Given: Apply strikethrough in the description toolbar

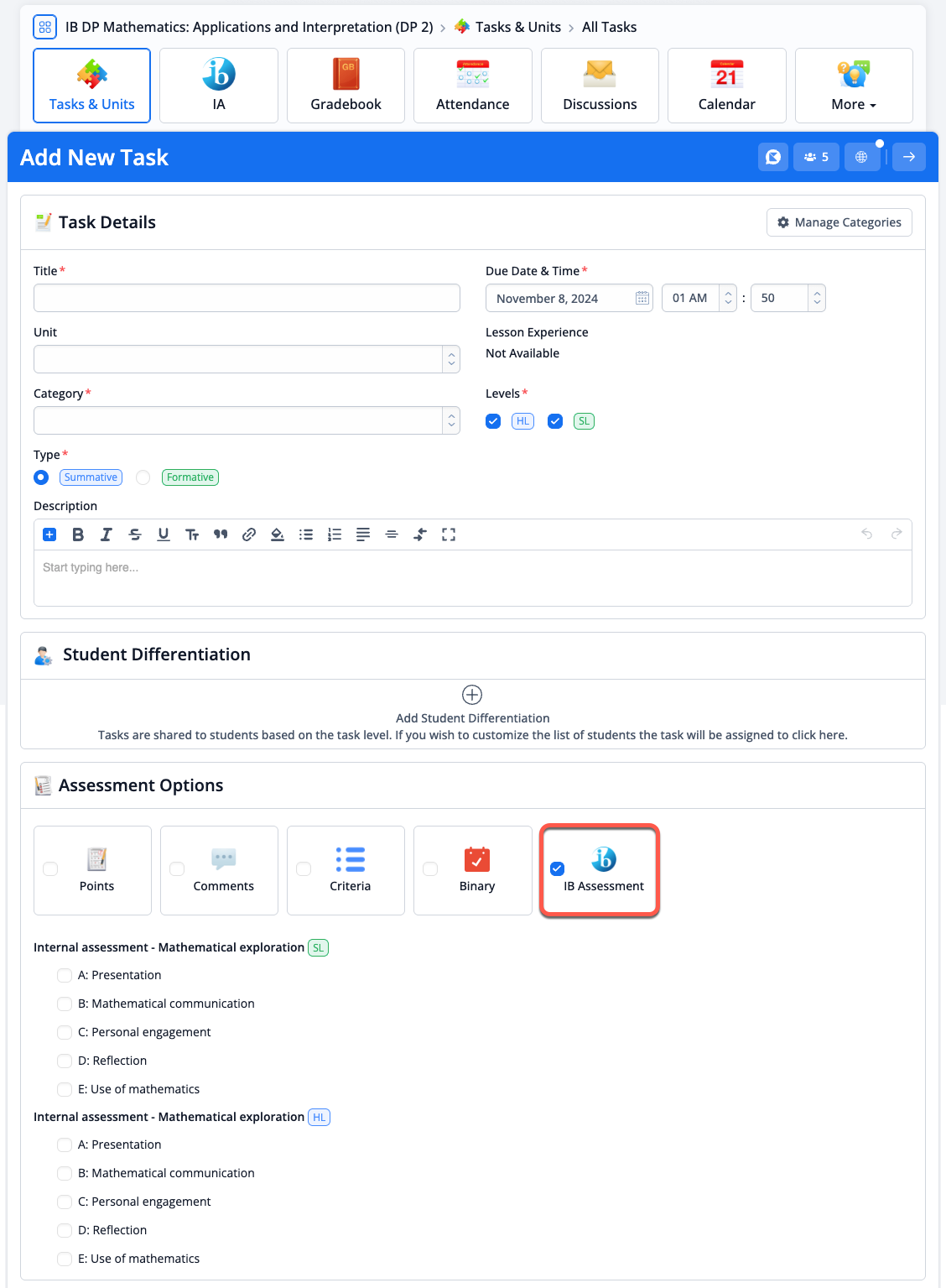Looking at the screenshot, I should [135, 534].
